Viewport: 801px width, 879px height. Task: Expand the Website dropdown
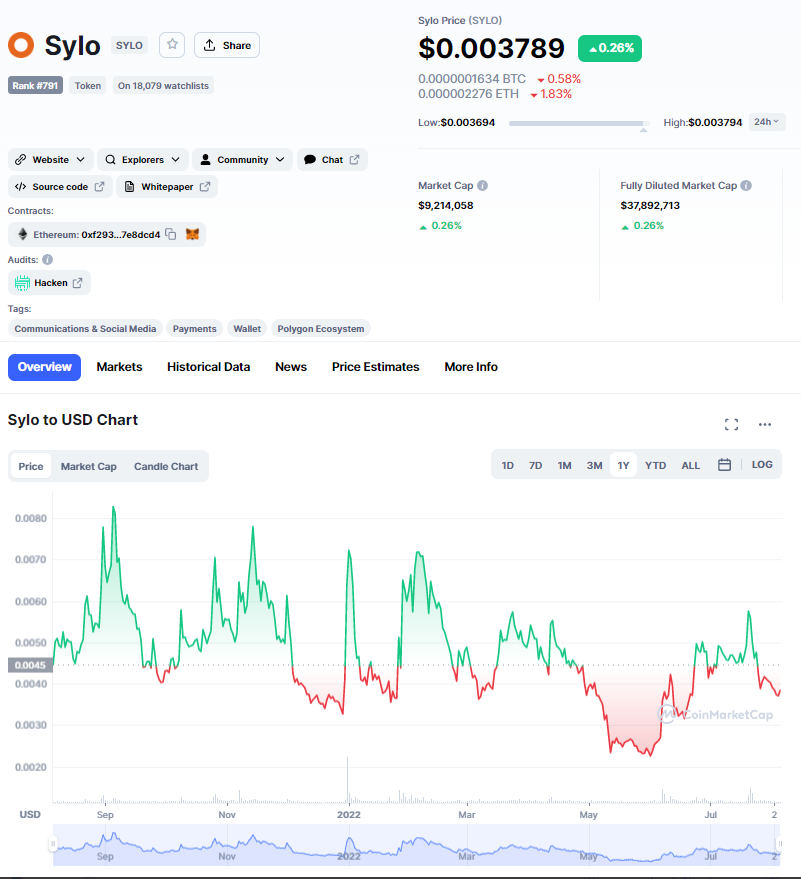point(51,160)
